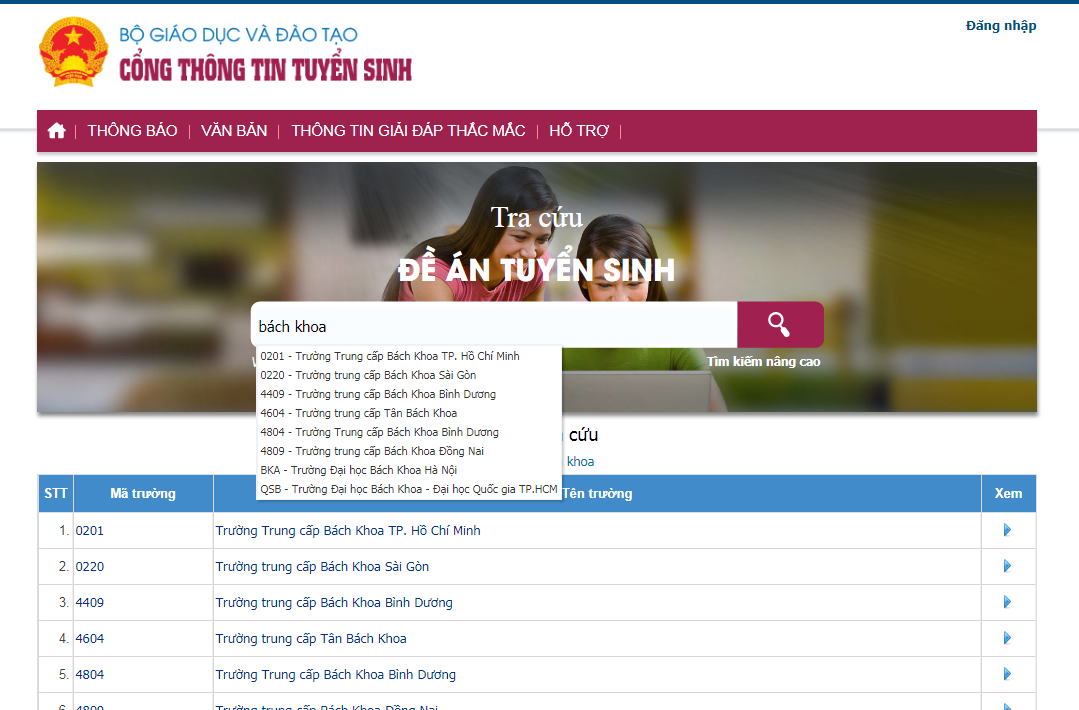Click the Mã trường column header
Viewport: 1079px width, 710px height.
point(143,493)
